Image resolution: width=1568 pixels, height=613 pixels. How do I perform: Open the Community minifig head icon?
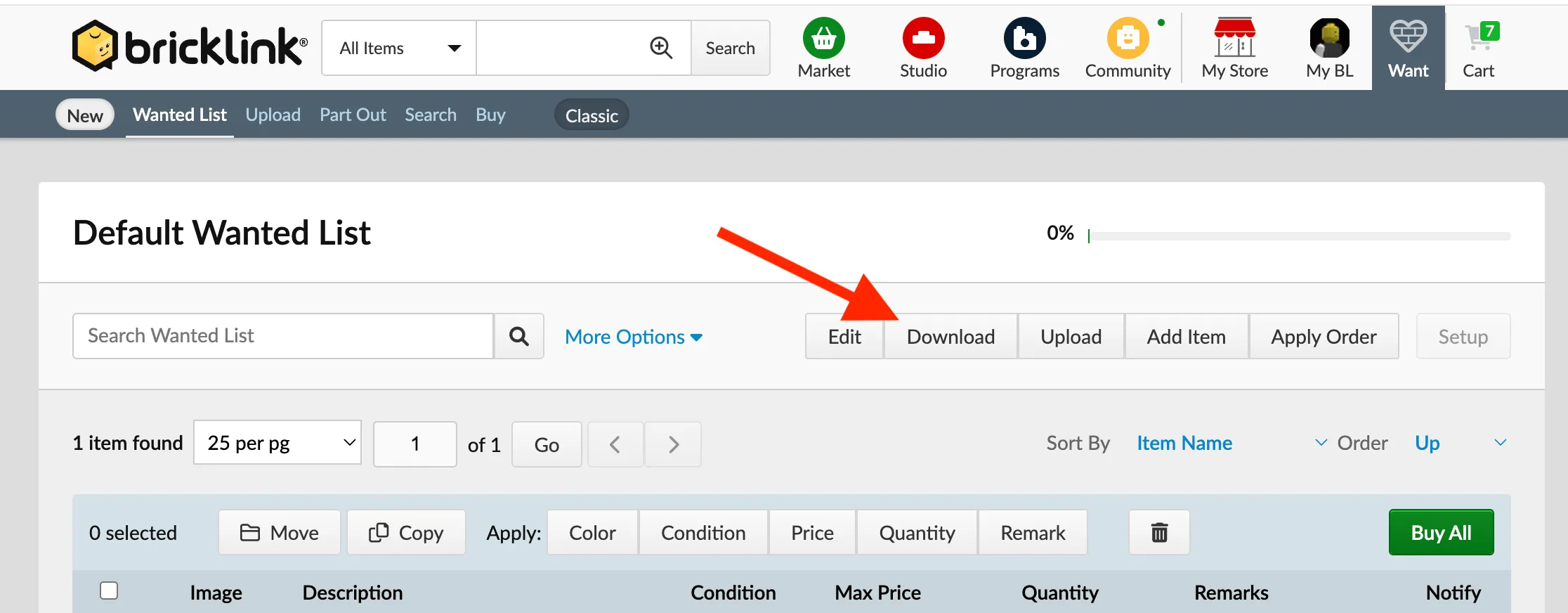(x=1128, y=38)
